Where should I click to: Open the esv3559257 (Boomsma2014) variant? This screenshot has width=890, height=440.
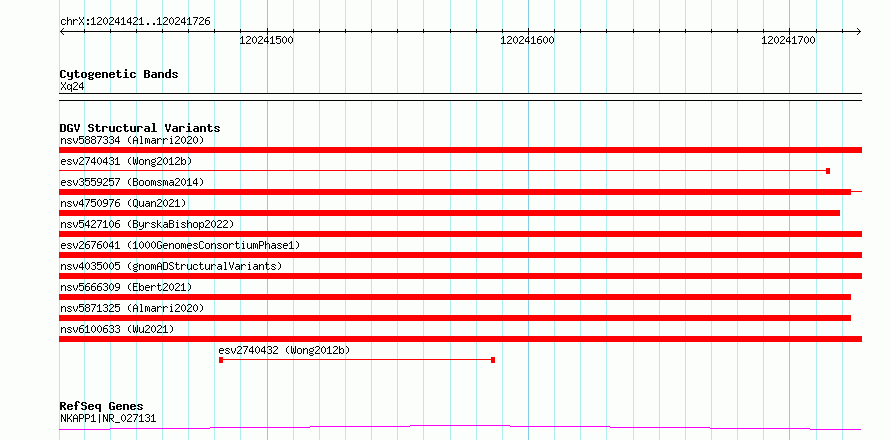(x=132, y=182)
